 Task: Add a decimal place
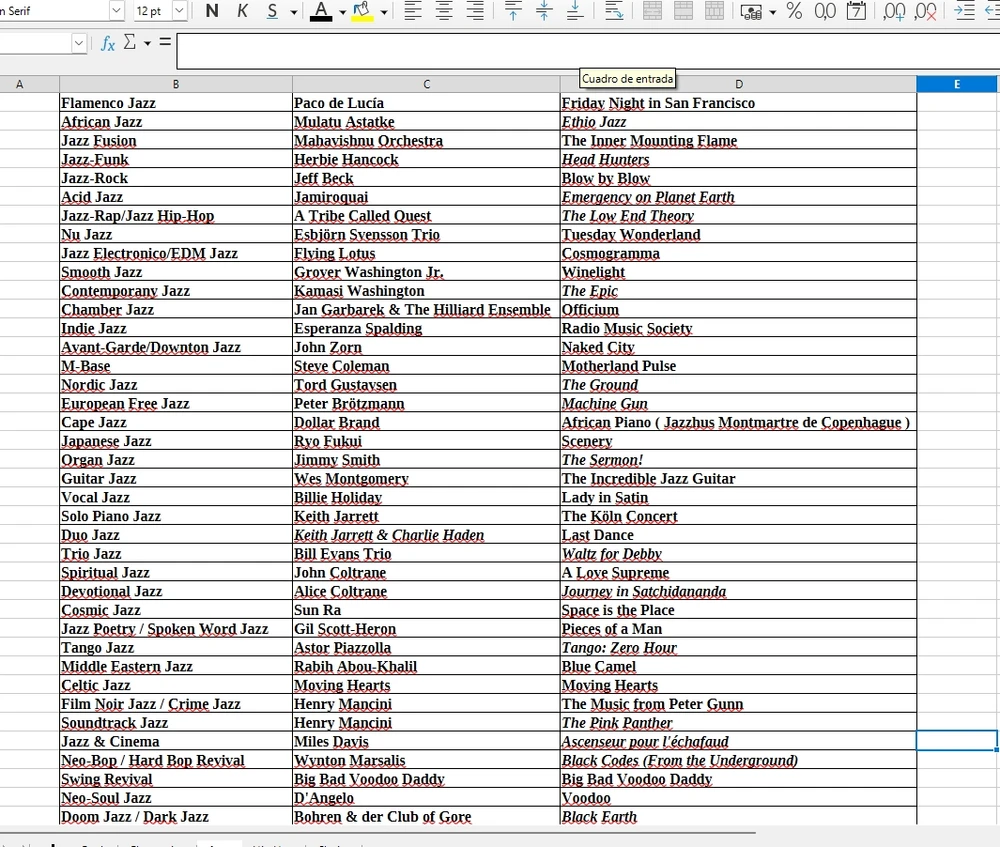tap(894, 11)
